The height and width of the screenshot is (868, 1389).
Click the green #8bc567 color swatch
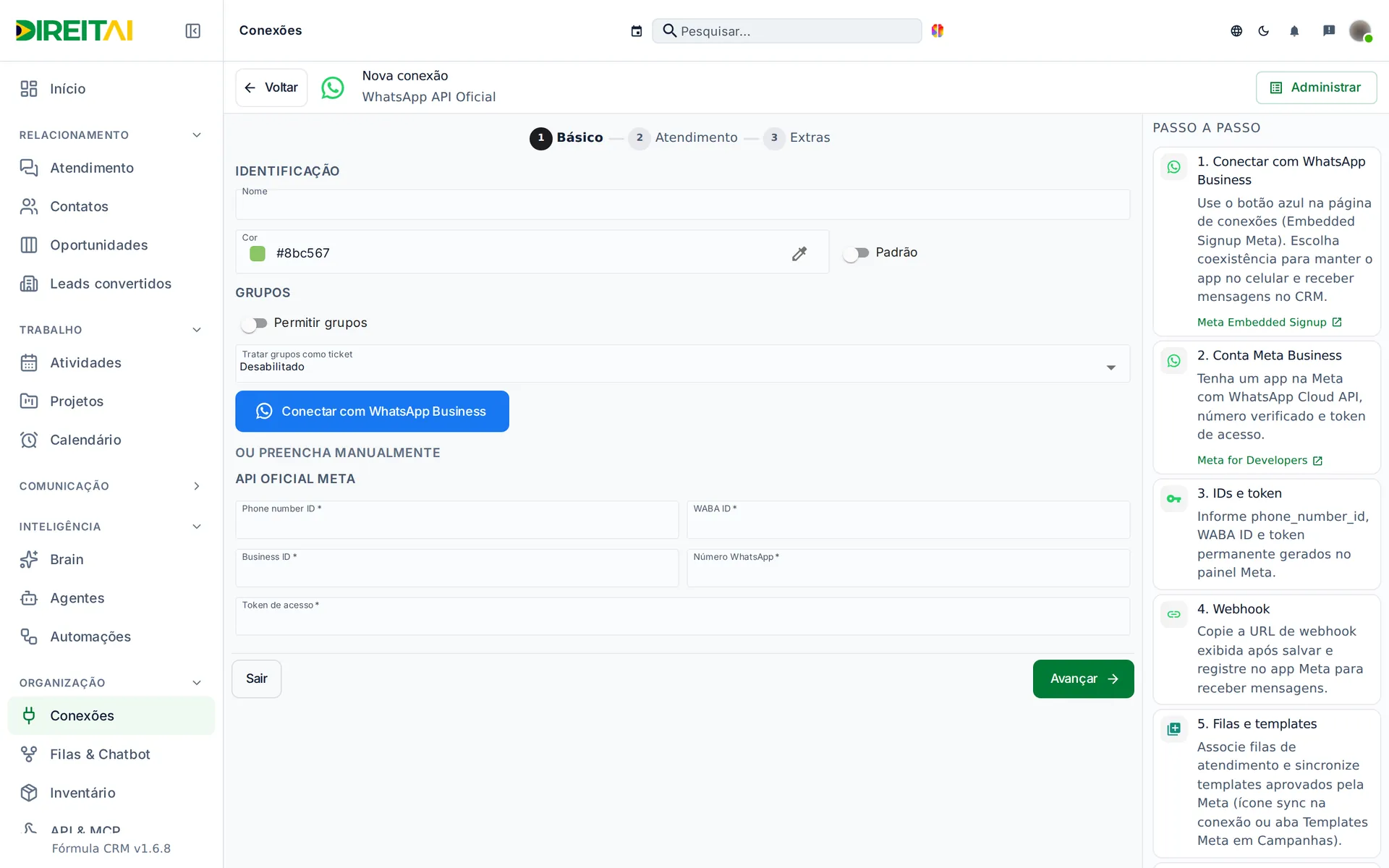pos(258,253)
